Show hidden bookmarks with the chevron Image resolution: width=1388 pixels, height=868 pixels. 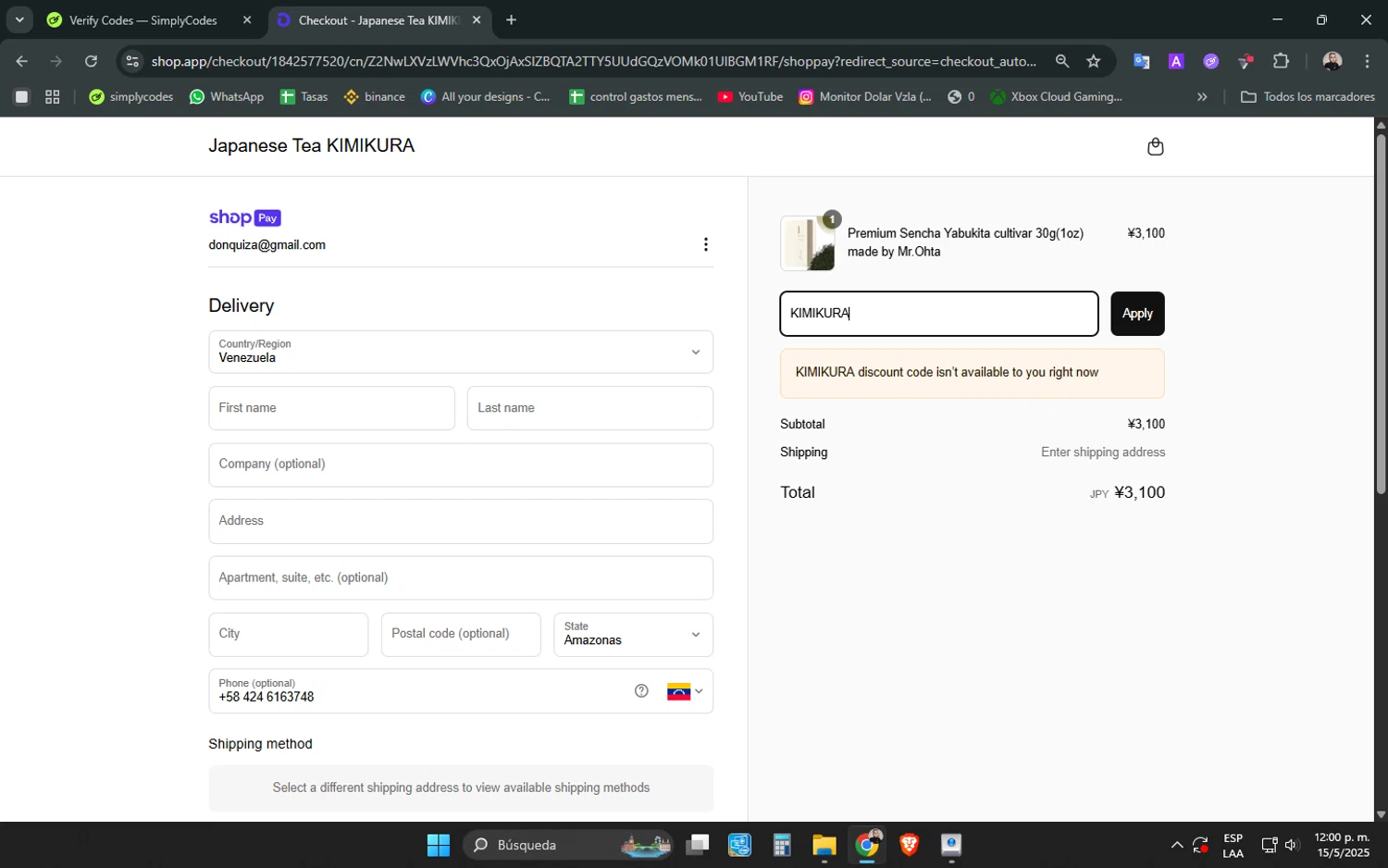tap(1202, 96)
